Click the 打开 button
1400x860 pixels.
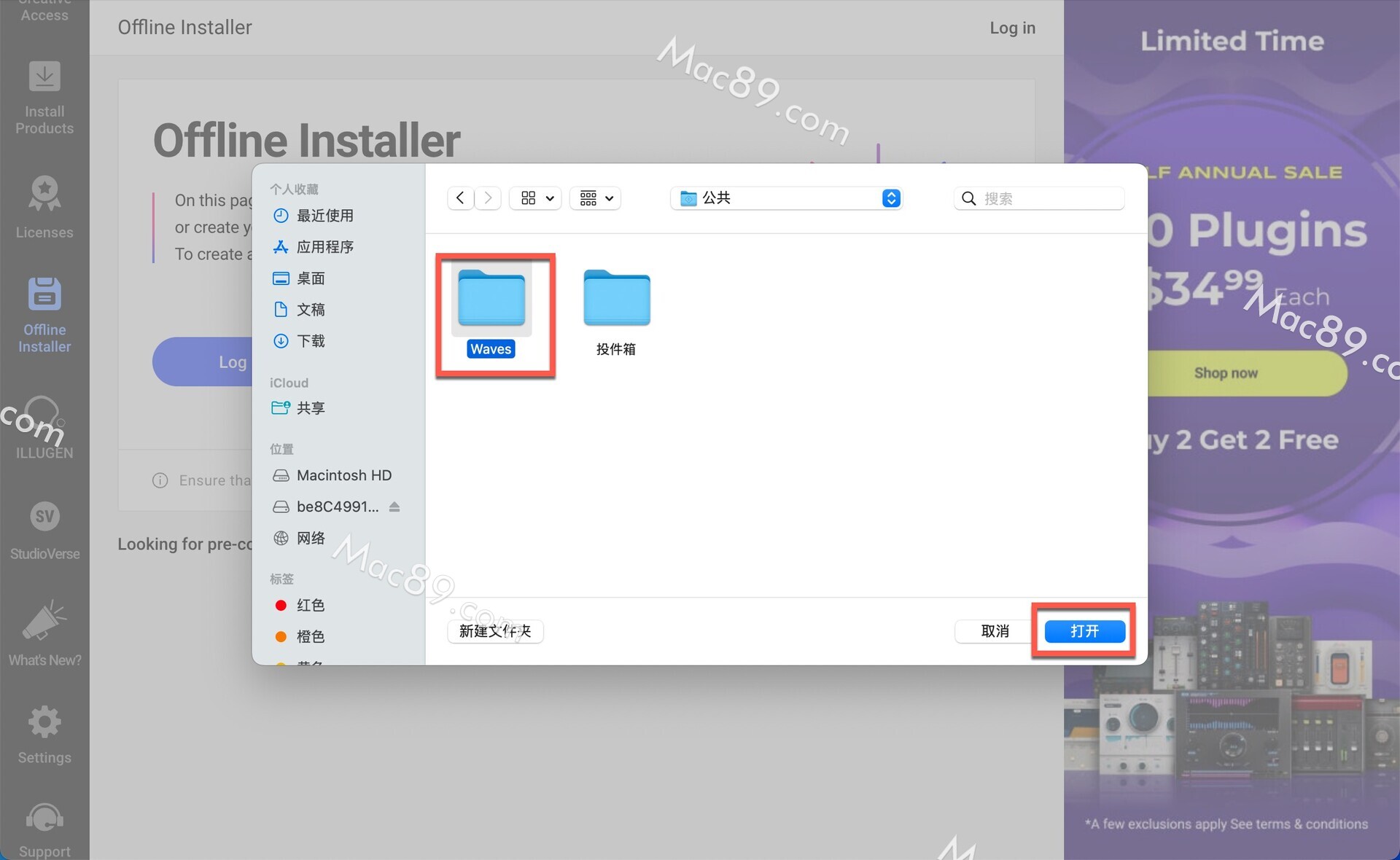tap(1084, 631)
